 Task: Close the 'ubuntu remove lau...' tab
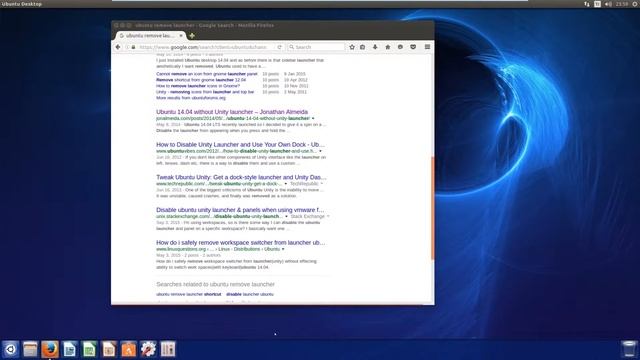[181, 36]
